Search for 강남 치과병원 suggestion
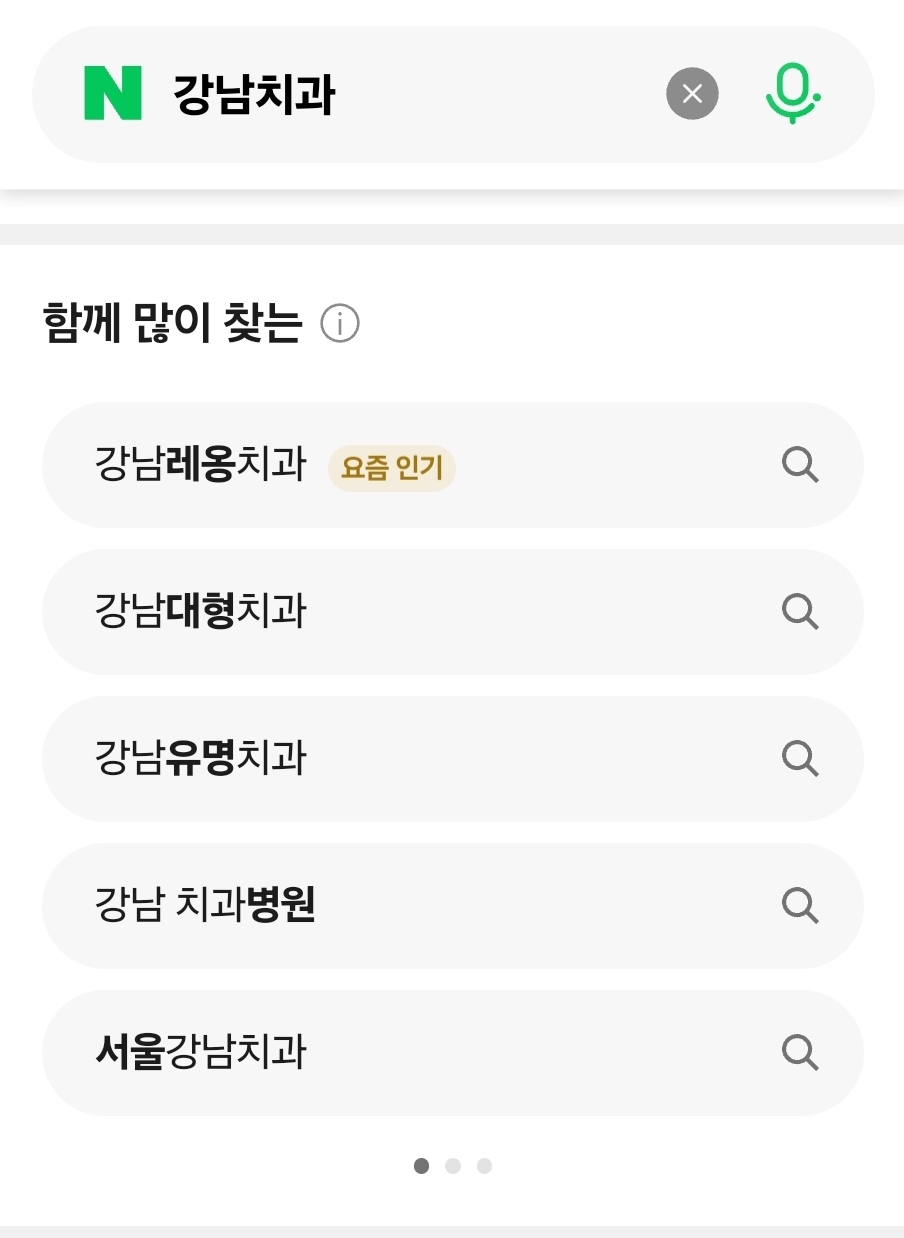Image resolution: width=904 pixels, height=1238 pixels. 205,905
